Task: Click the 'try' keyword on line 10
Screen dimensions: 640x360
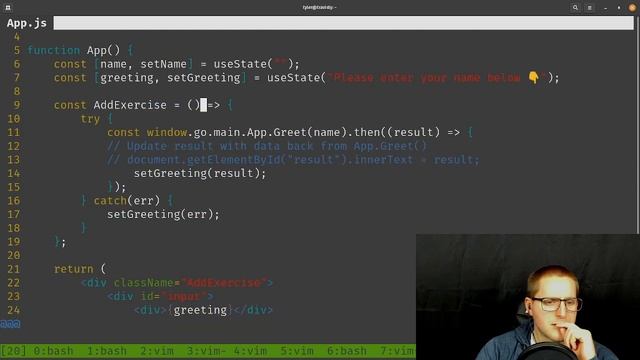Action: (90, 119)
